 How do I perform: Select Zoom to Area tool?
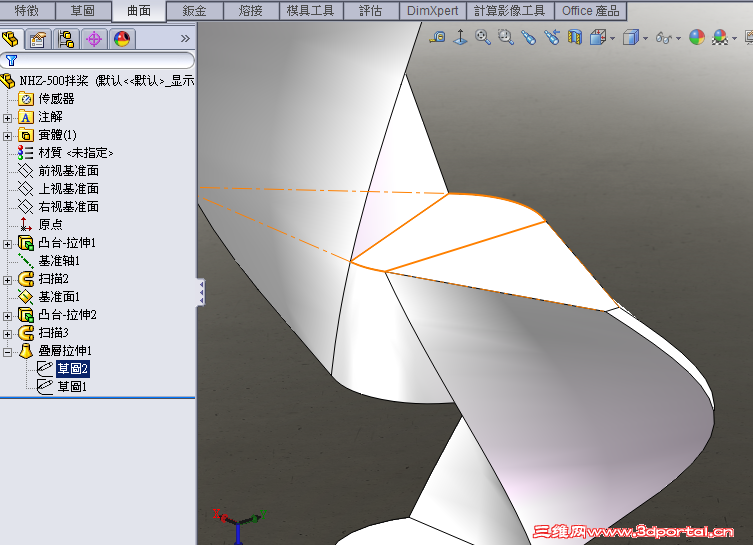click(506, 37)
